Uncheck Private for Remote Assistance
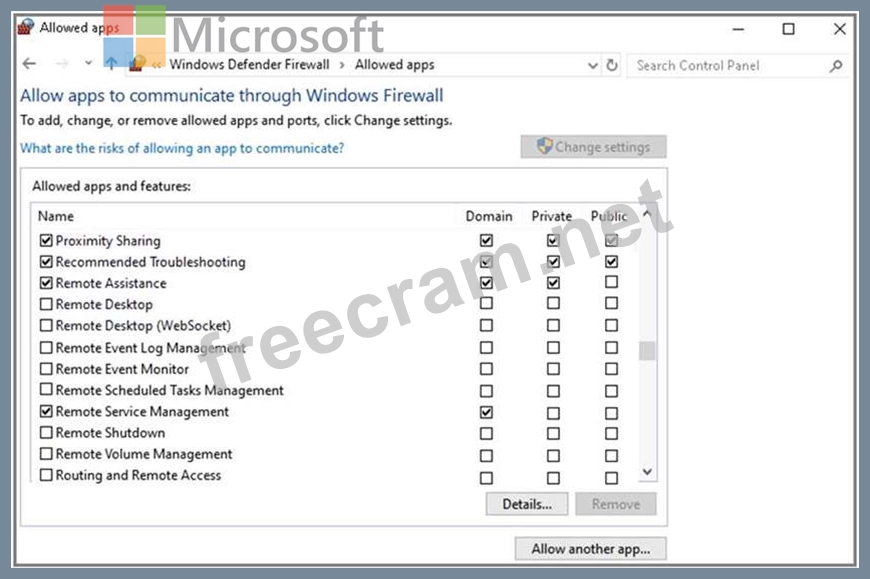870x579 pixels. coord(553,283)
